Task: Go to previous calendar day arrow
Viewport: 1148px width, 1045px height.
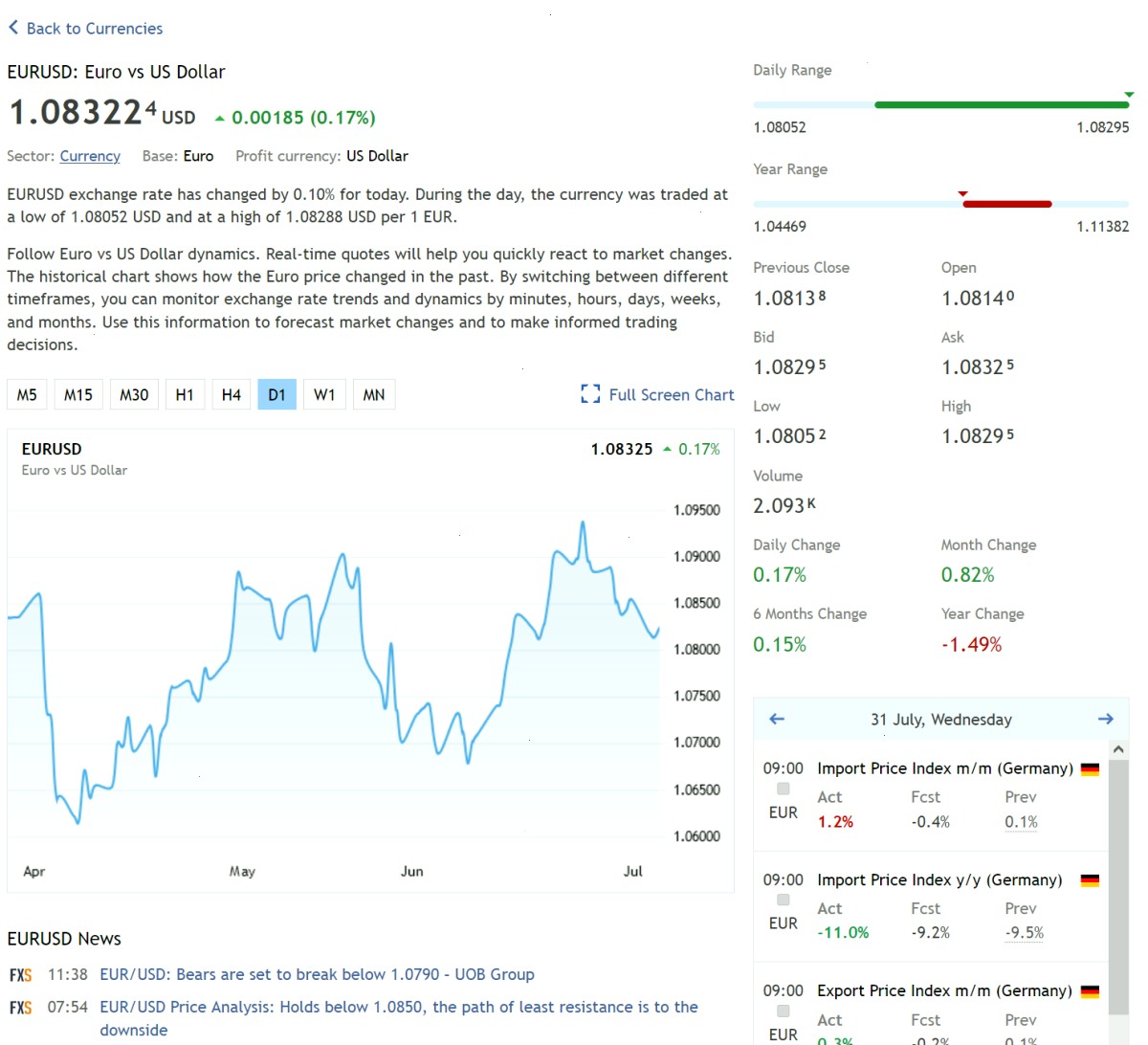Action: point(777,719)
